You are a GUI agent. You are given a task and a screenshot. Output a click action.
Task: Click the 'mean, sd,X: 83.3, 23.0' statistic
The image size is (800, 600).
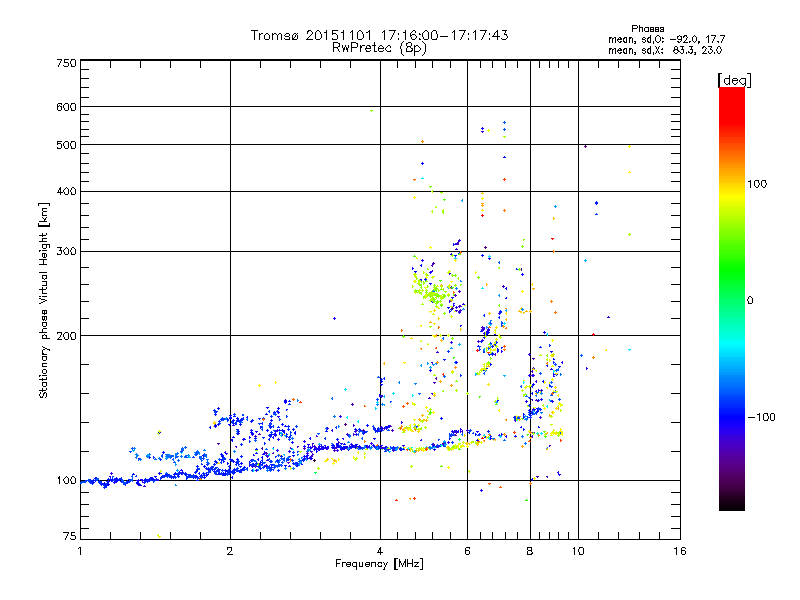click(x=665, y=50)
